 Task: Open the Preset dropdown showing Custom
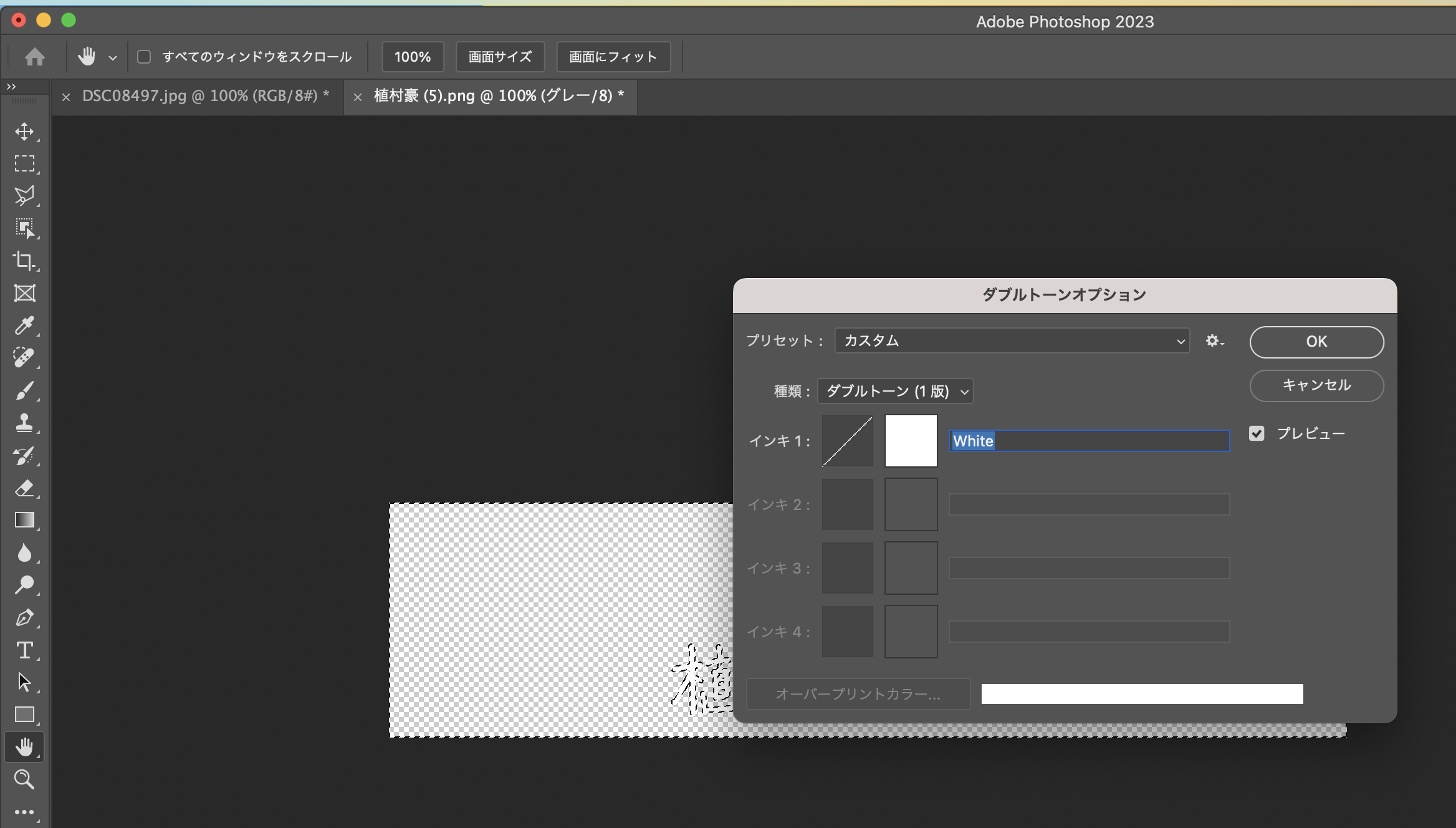pyautogui.click(x=1012, y=340)
